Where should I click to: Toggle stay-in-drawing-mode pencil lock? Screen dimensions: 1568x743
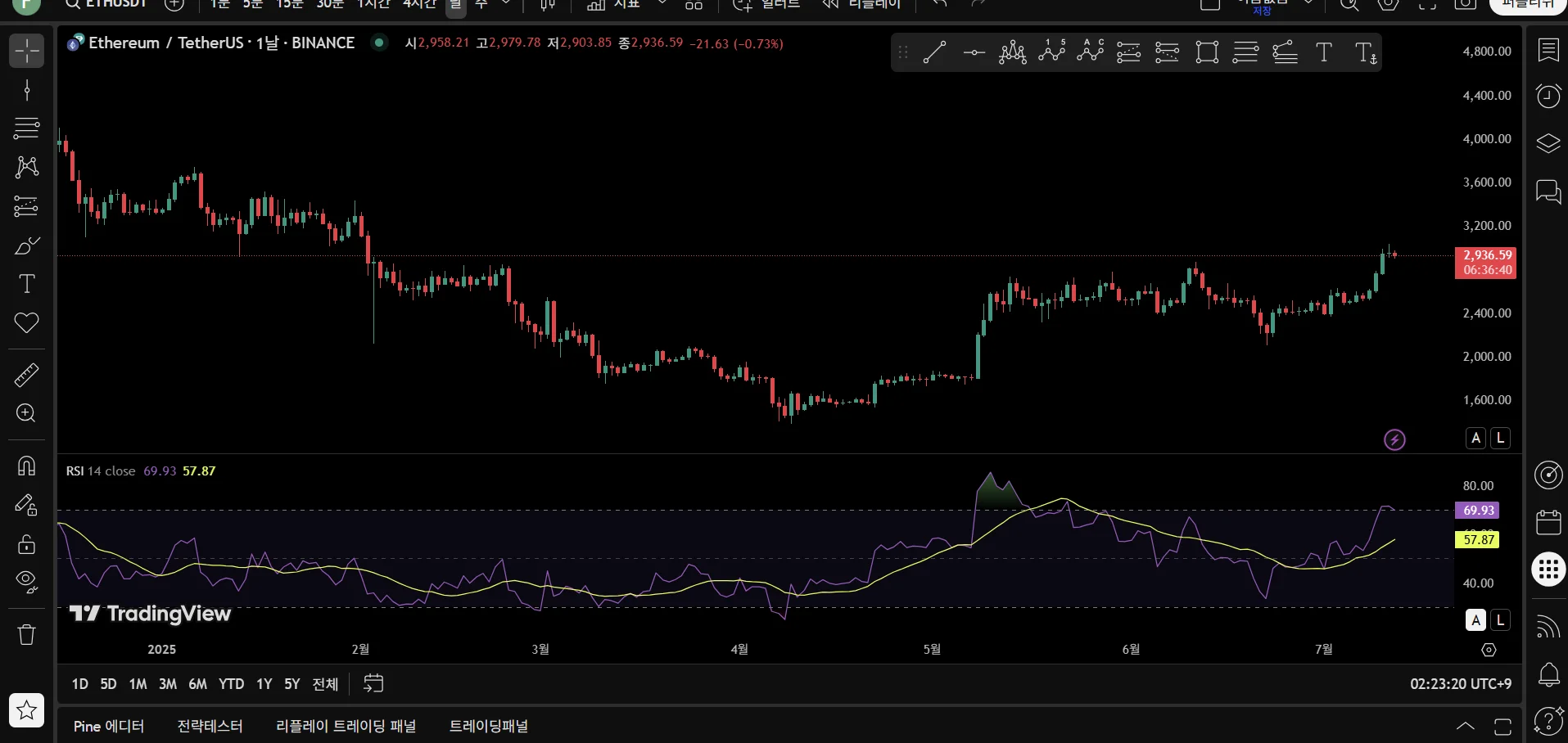26,505
